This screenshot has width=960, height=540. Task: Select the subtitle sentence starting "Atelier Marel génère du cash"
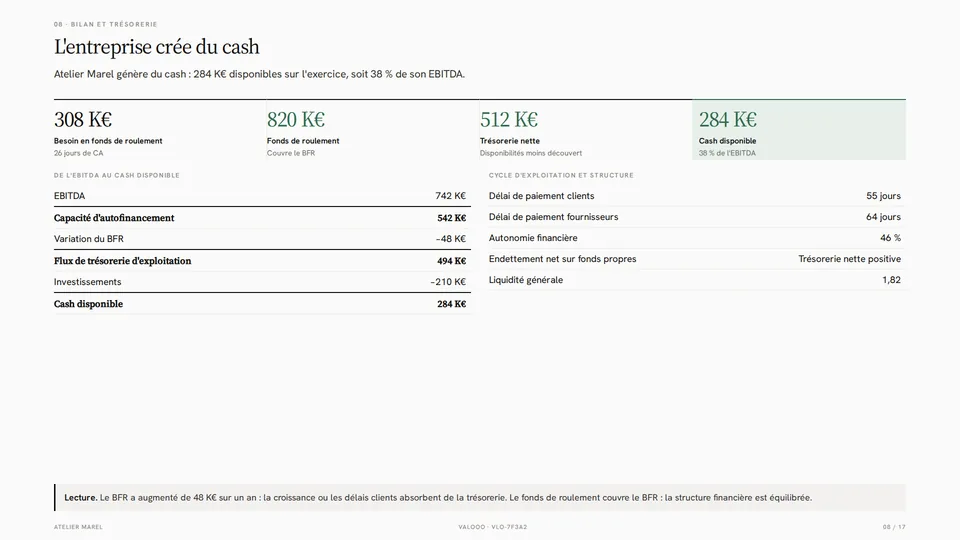point(259,74)
